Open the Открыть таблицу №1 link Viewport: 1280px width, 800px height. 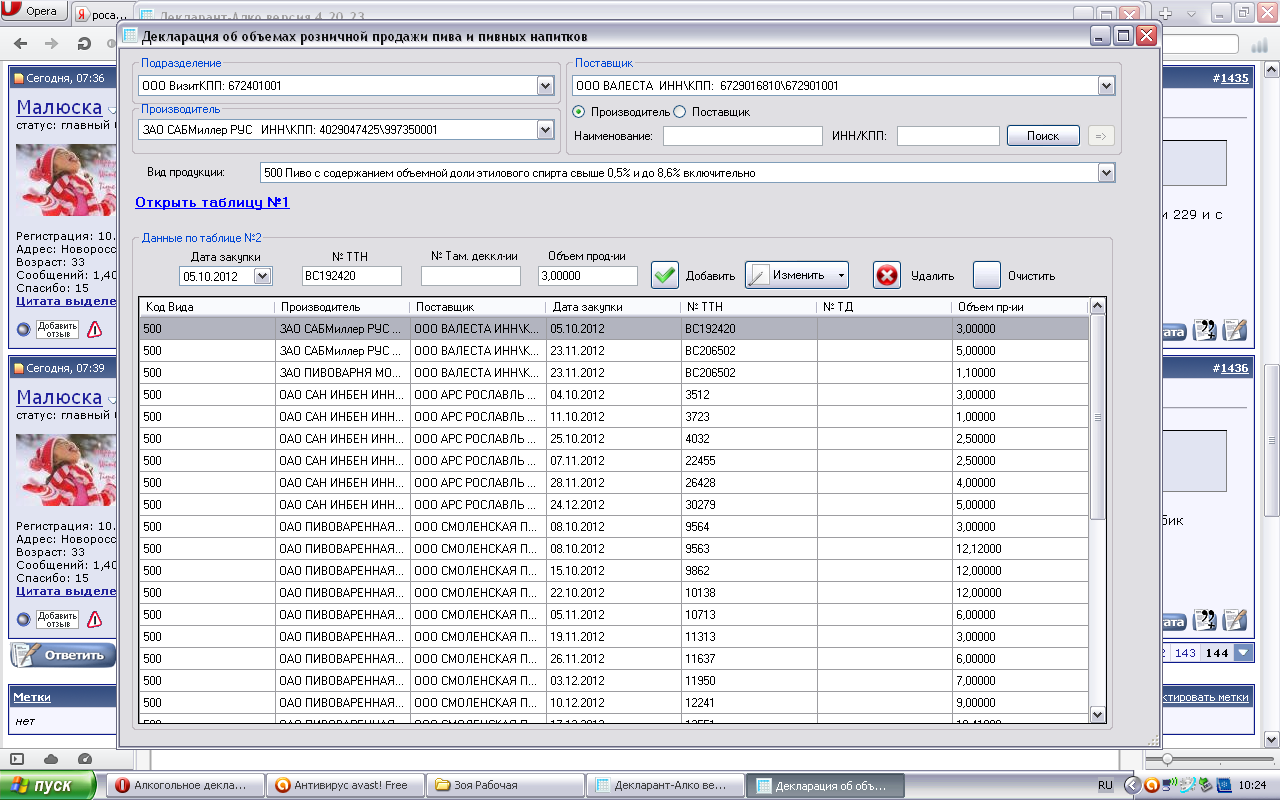point(212,203)
